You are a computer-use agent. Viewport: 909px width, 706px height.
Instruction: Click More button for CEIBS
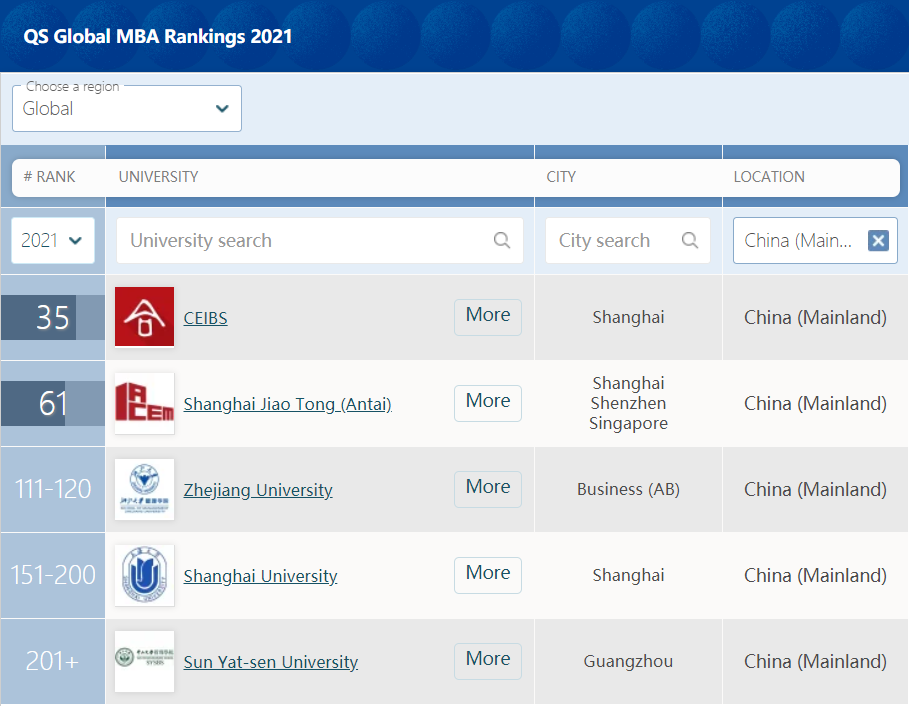point(488,317)
